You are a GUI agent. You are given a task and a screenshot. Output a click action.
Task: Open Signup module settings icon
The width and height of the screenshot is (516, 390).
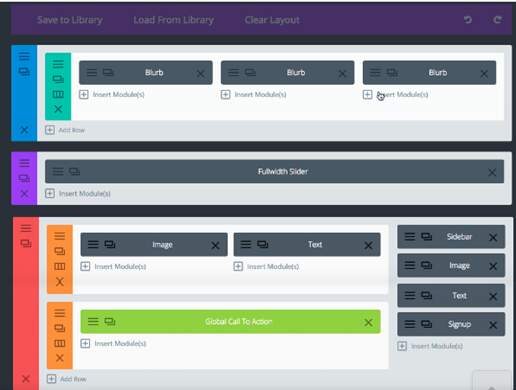(x=410, y=324)
